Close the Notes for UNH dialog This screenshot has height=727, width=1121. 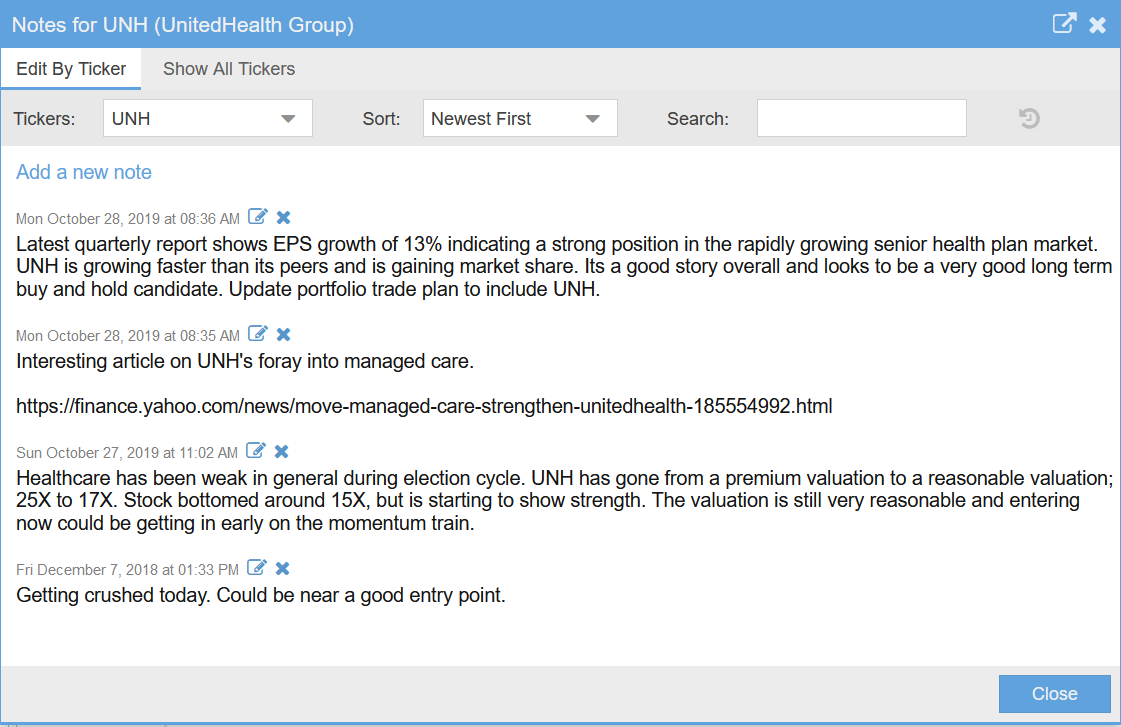tap(1097, 25)
